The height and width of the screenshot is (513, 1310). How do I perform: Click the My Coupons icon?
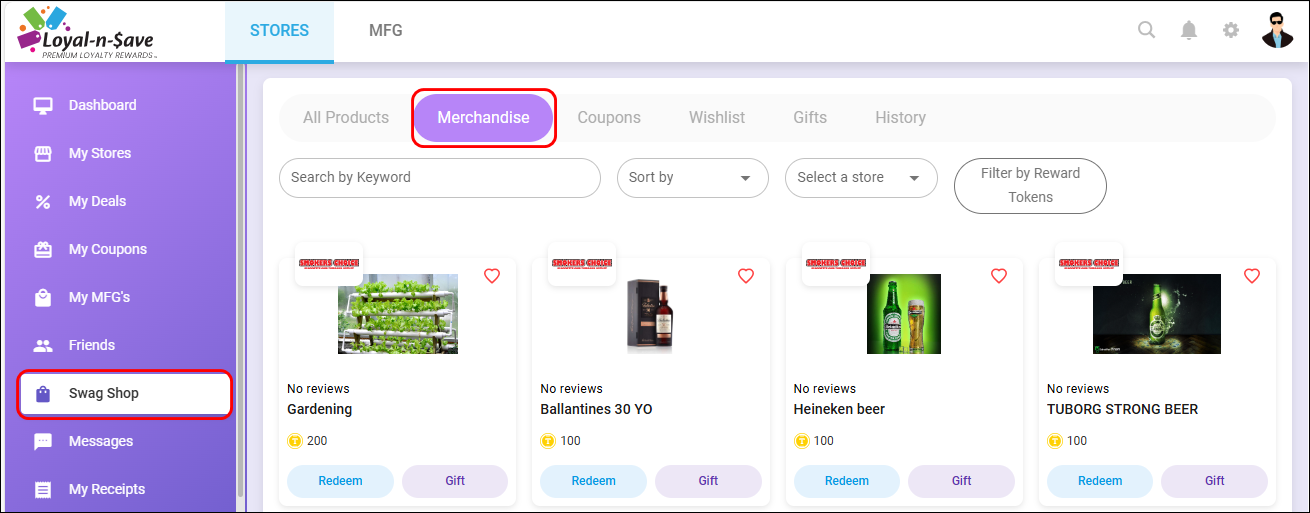click(x=43, y=249)
